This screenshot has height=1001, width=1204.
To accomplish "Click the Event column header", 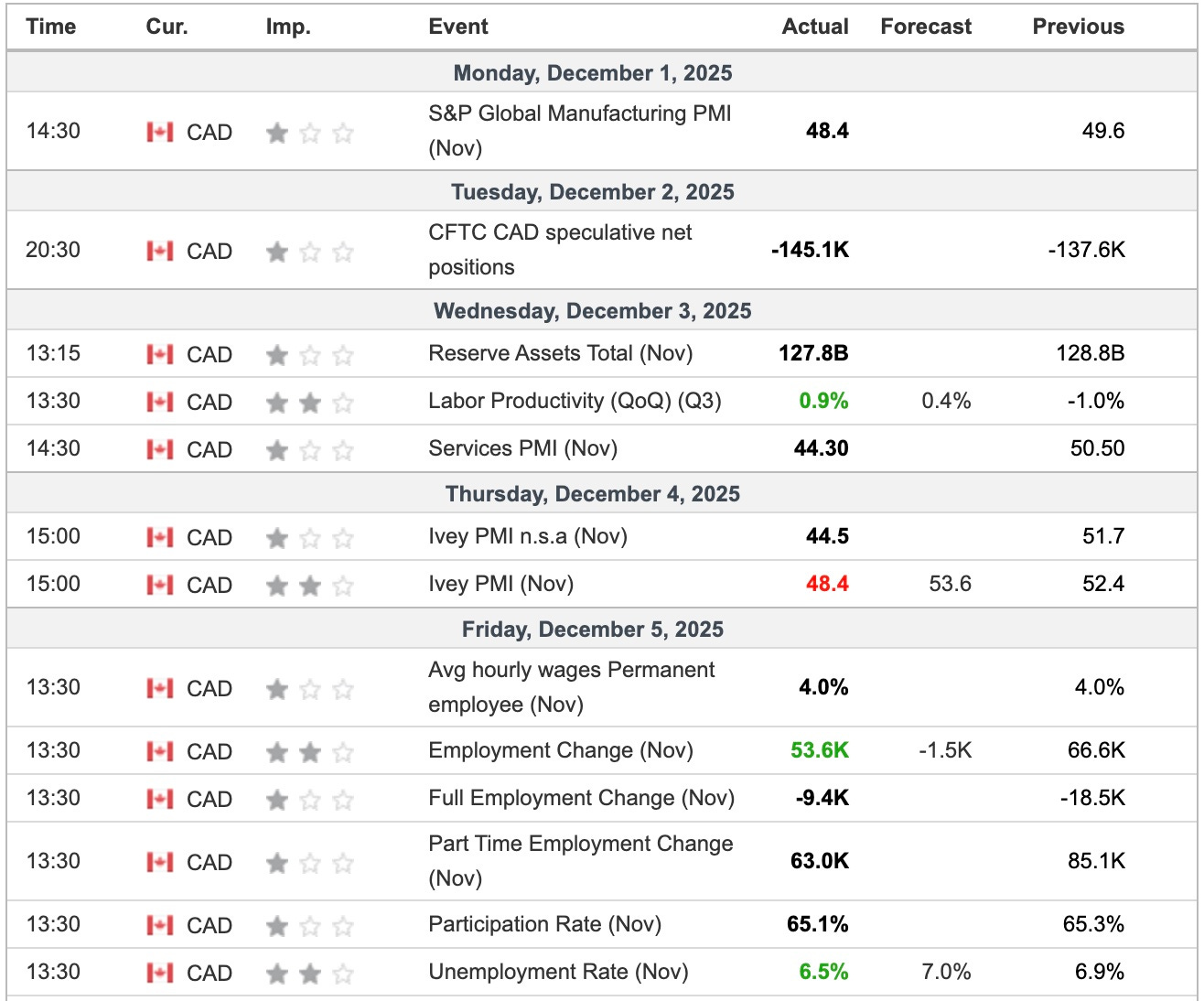I will (458, 27).
